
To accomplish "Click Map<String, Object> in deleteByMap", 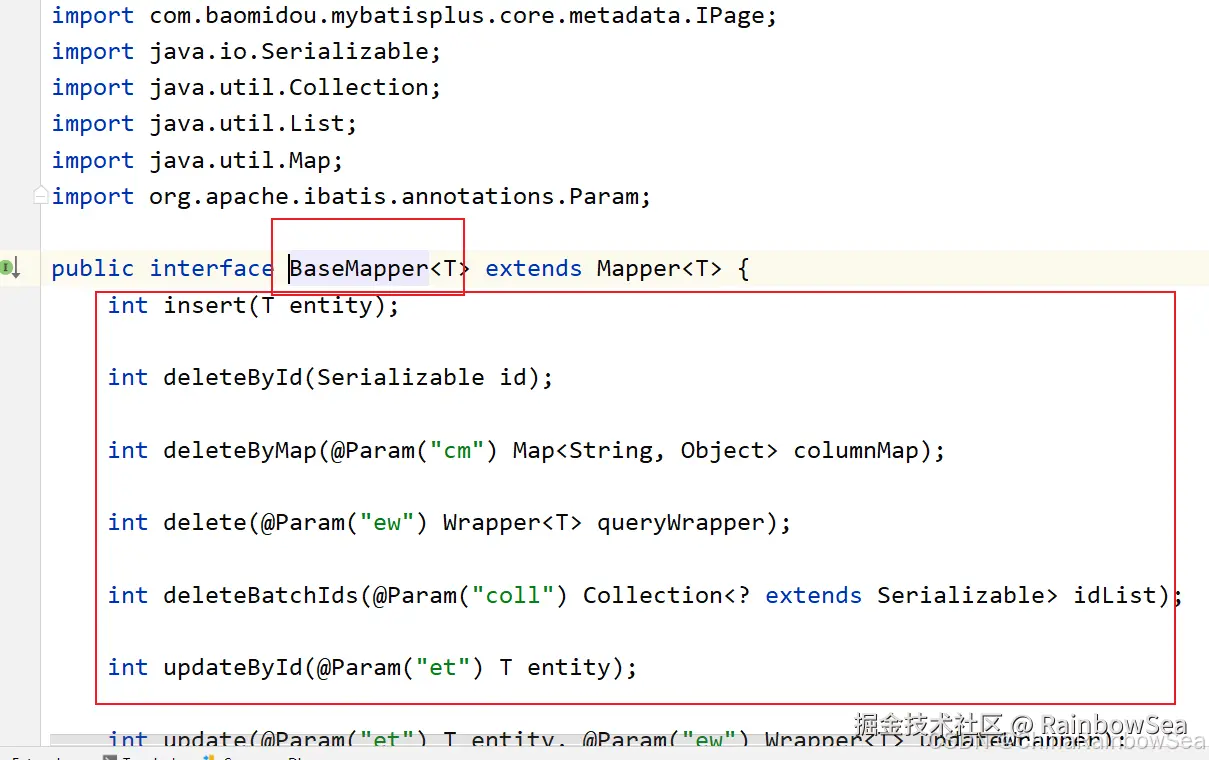I will 645,450.
